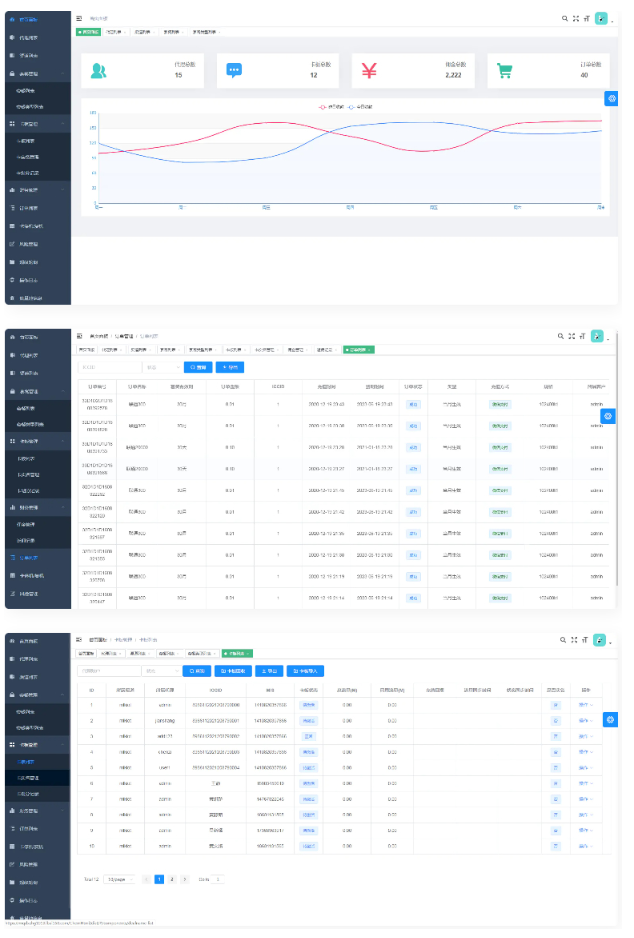Click the blue chat bubble icon on the stats card

(234, 71)
